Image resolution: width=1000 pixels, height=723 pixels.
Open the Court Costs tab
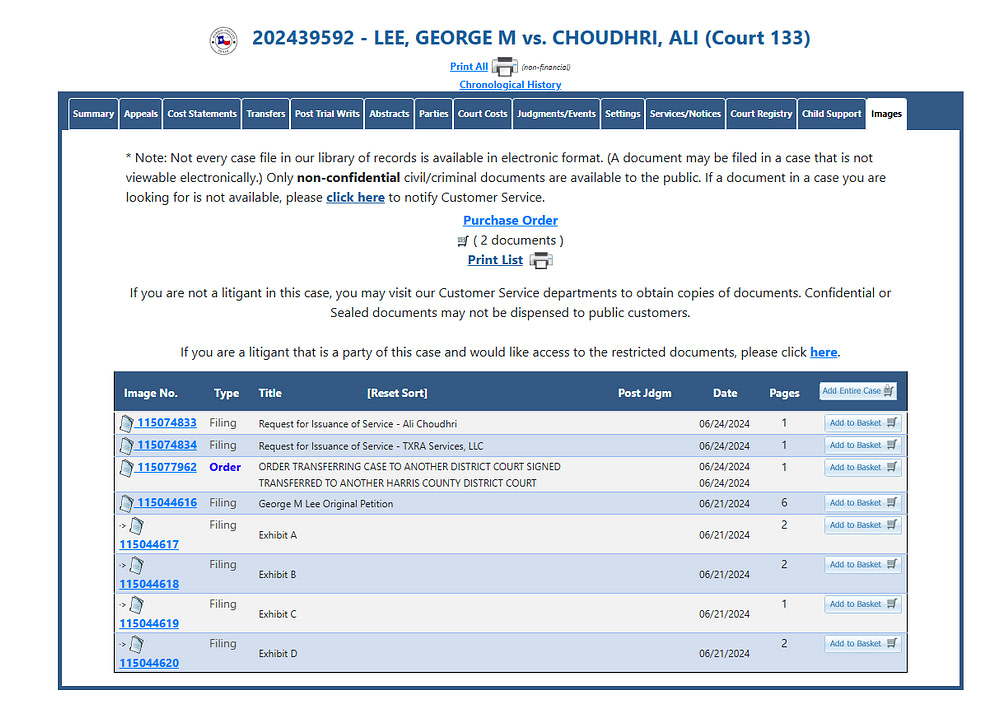pyautogui.click(x=483, y=114)
